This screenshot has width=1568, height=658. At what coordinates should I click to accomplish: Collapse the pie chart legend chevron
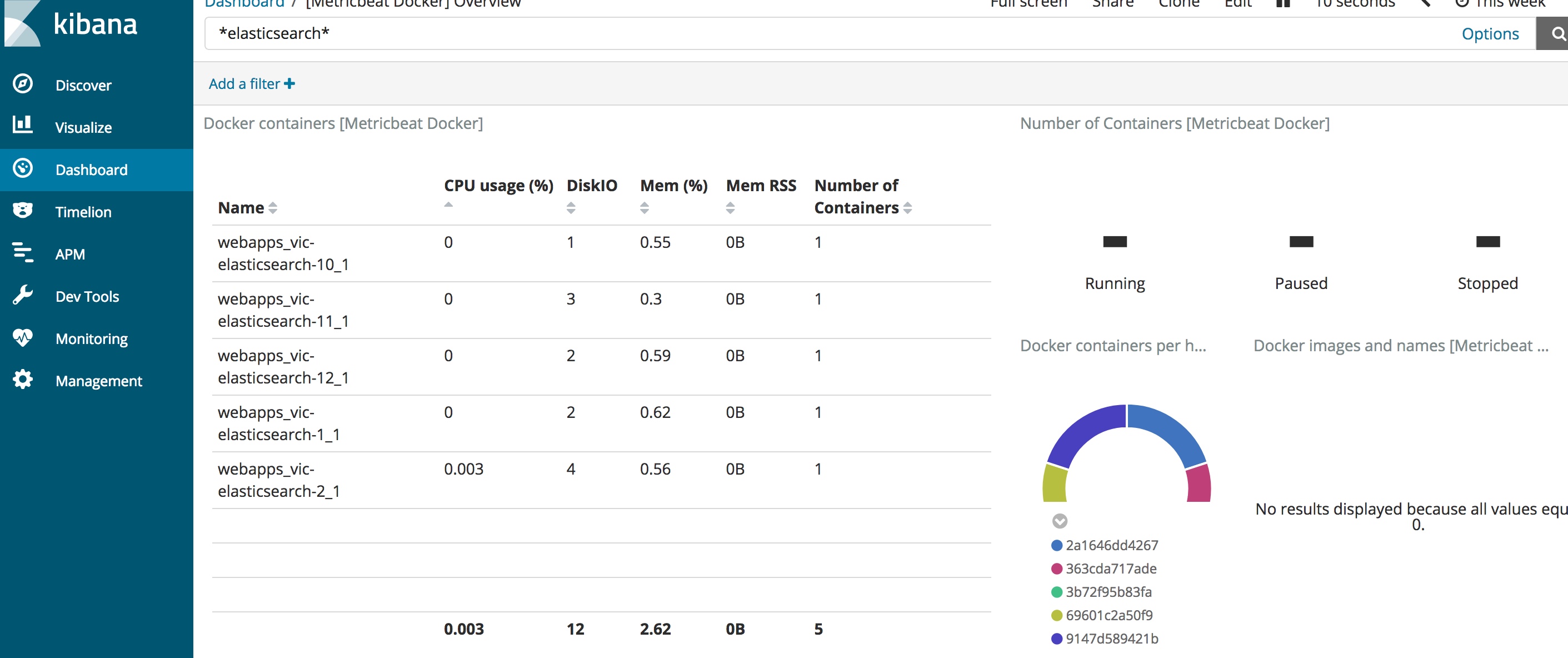[1059, 521]
